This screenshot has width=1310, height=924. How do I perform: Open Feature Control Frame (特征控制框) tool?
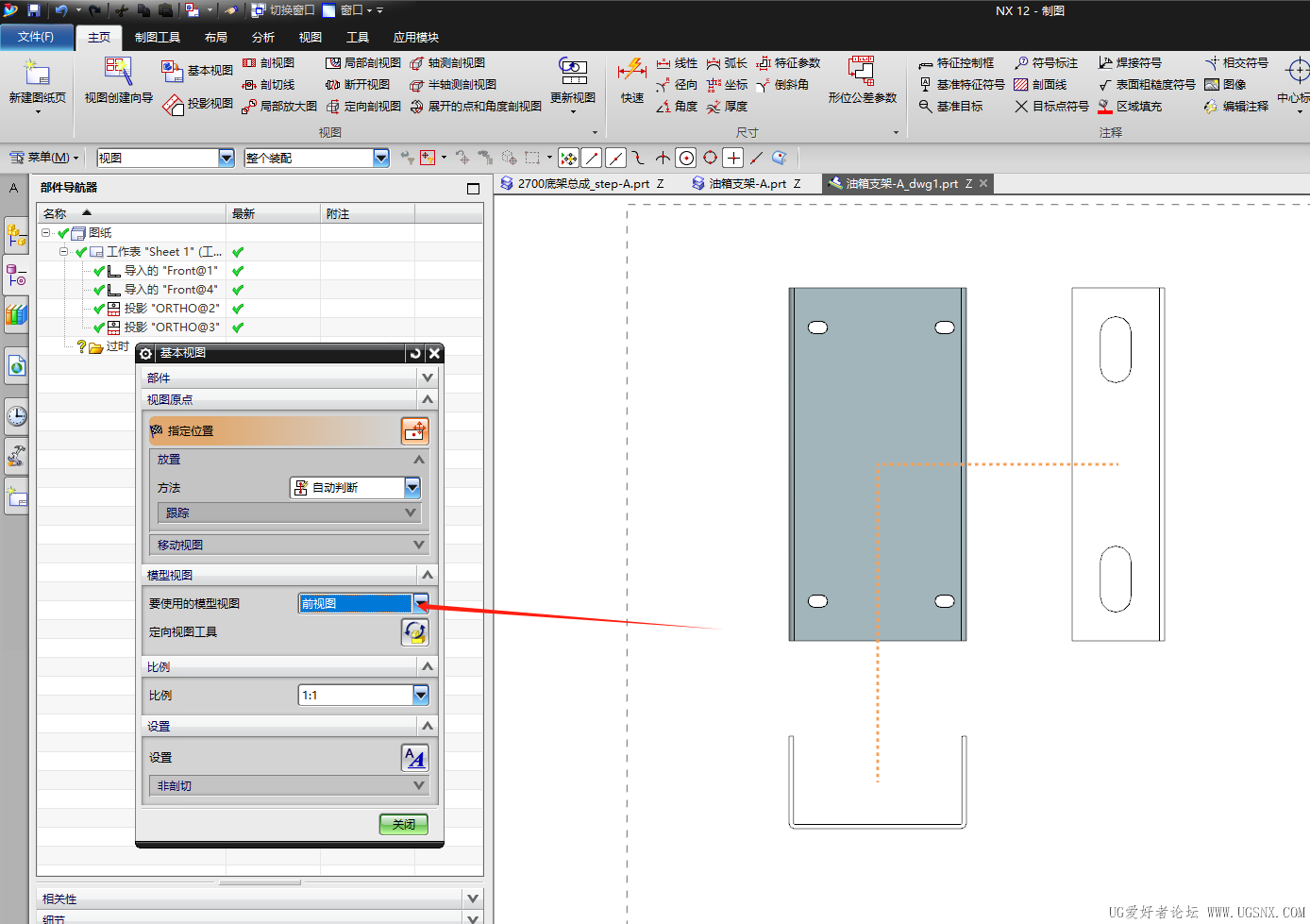click(x=956, y=63)
